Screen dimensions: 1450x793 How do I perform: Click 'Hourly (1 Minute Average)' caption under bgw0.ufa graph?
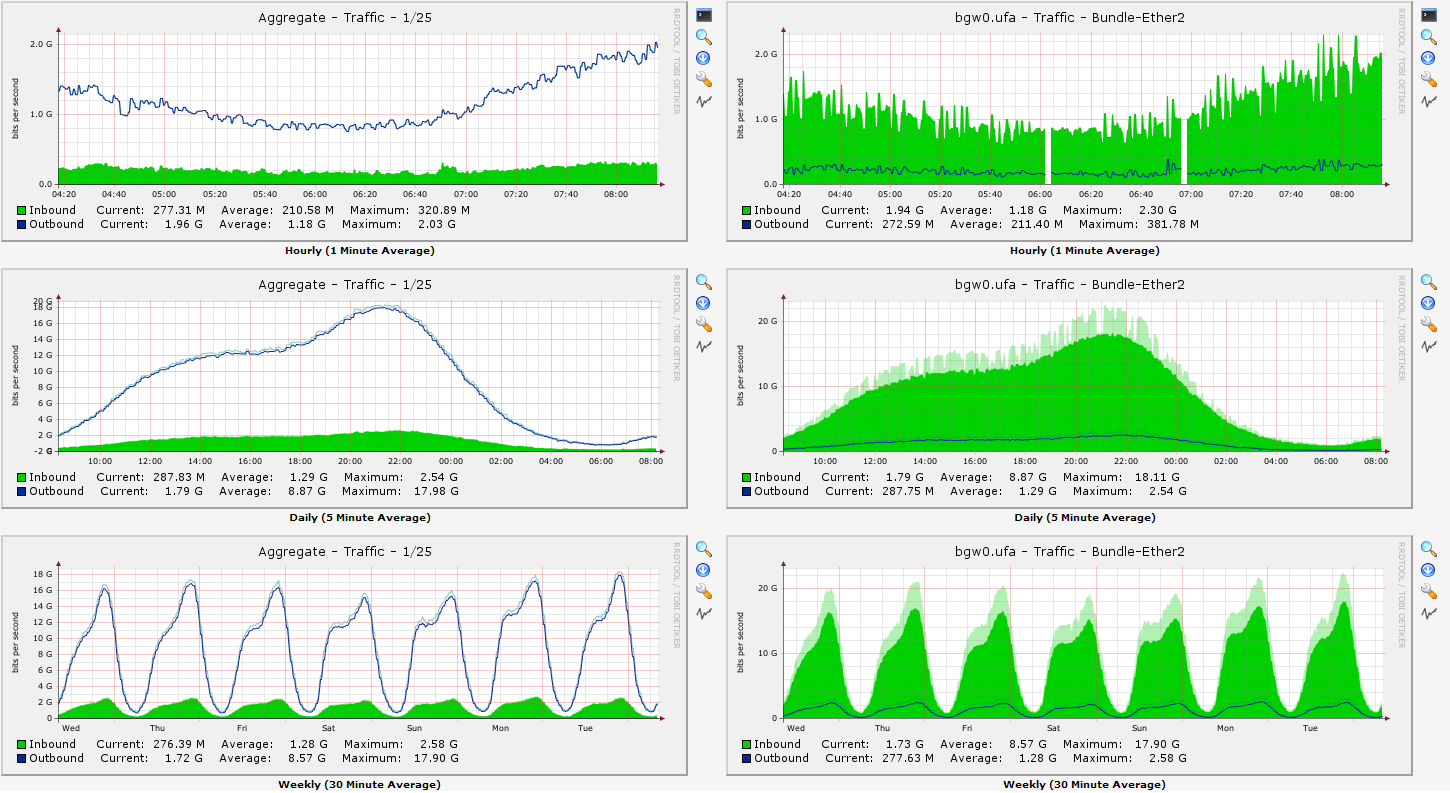(1084, 251)
